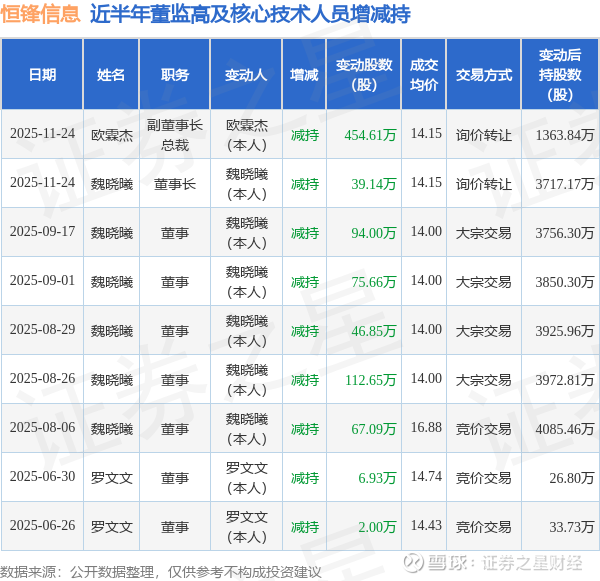The width and height of the screenshot is (600, 581).
Task: Click the 恒锋信息 company name in title
Action: click(40, 15)
